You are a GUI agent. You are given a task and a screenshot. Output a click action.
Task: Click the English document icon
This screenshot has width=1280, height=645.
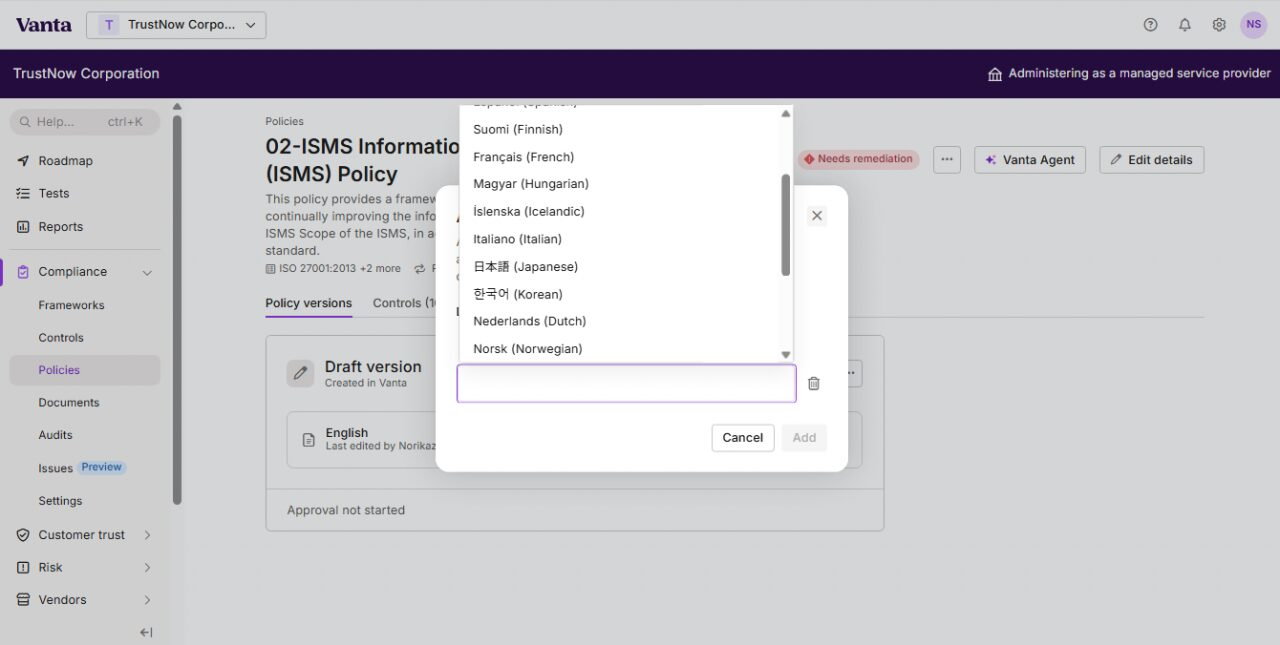[309, 440]
